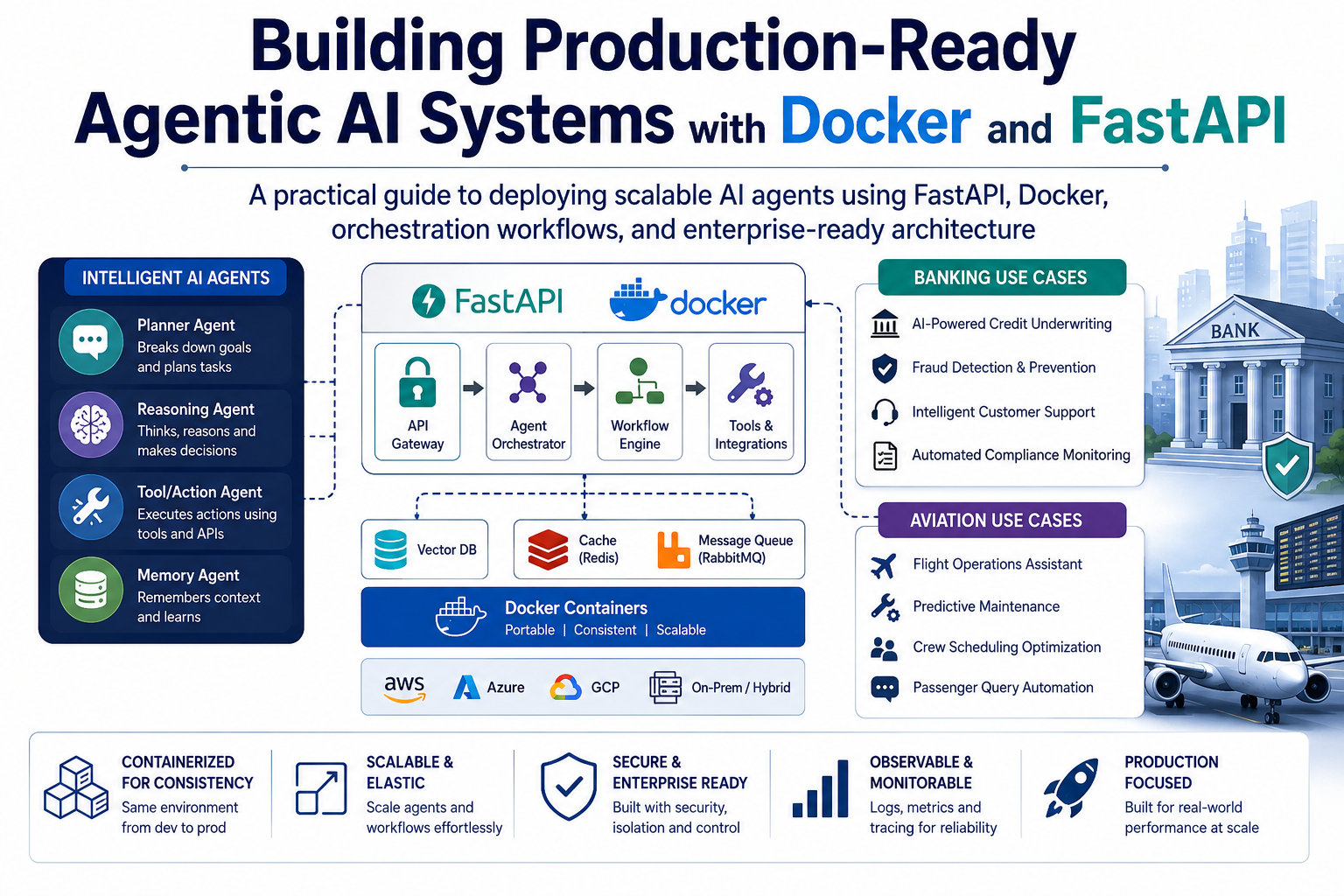Click the Cache (Redis) label
Screen dimensions: 1344x896
point(598,549)
